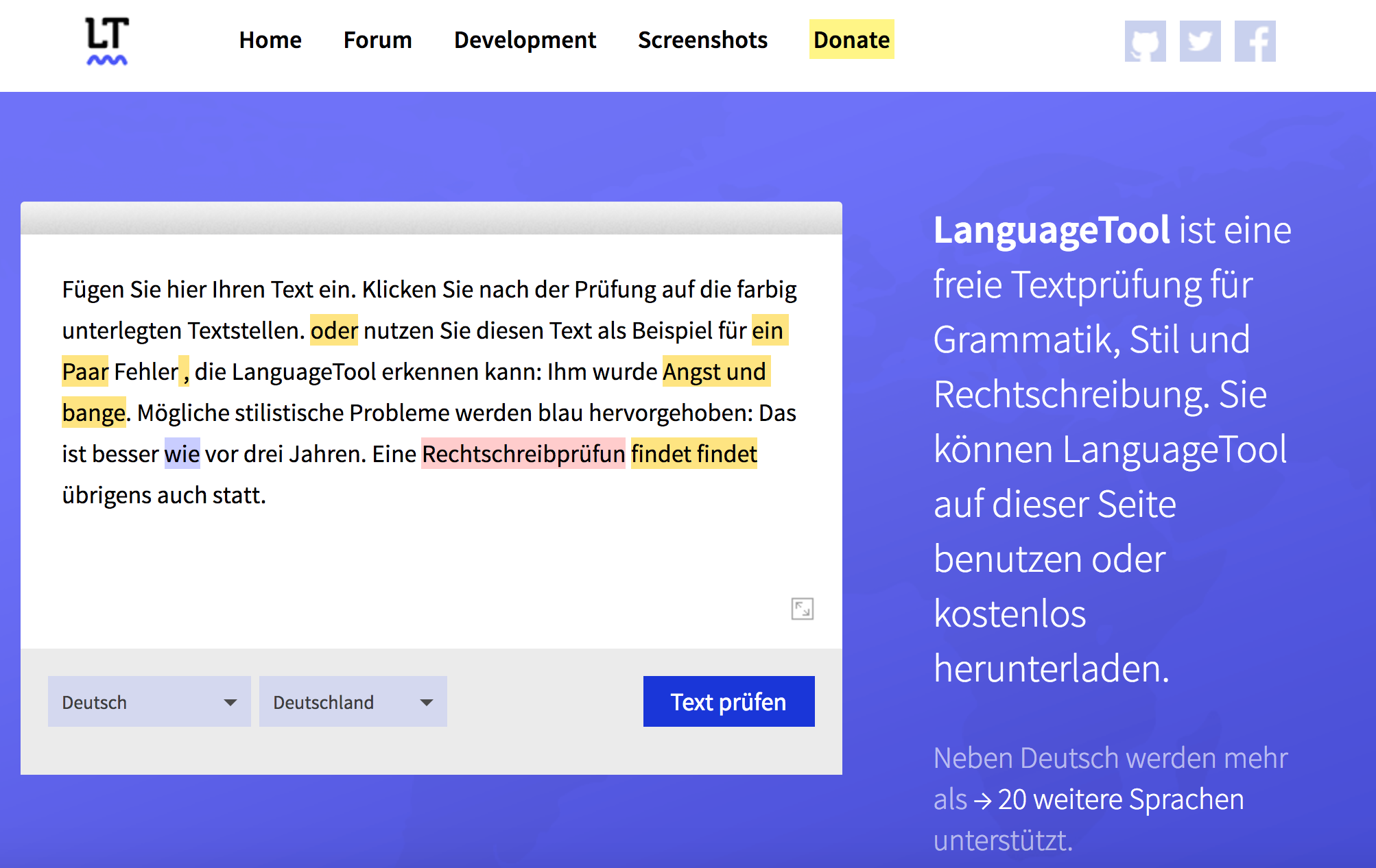Open the Development menu item
Screen dimensions: 1376x868
click(525, 40)
